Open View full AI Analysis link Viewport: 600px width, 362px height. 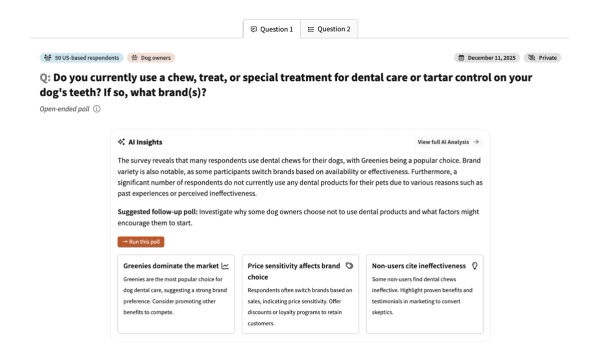(448, 142)
